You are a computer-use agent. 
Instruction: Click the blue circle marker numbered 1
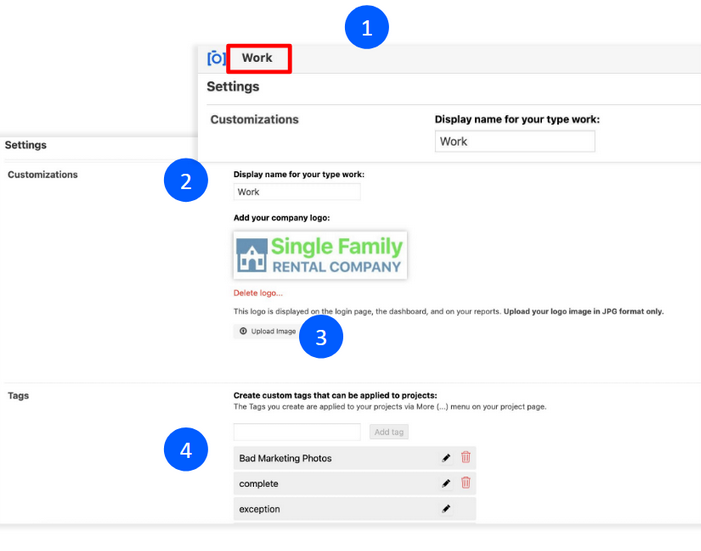tap(366, 29)
